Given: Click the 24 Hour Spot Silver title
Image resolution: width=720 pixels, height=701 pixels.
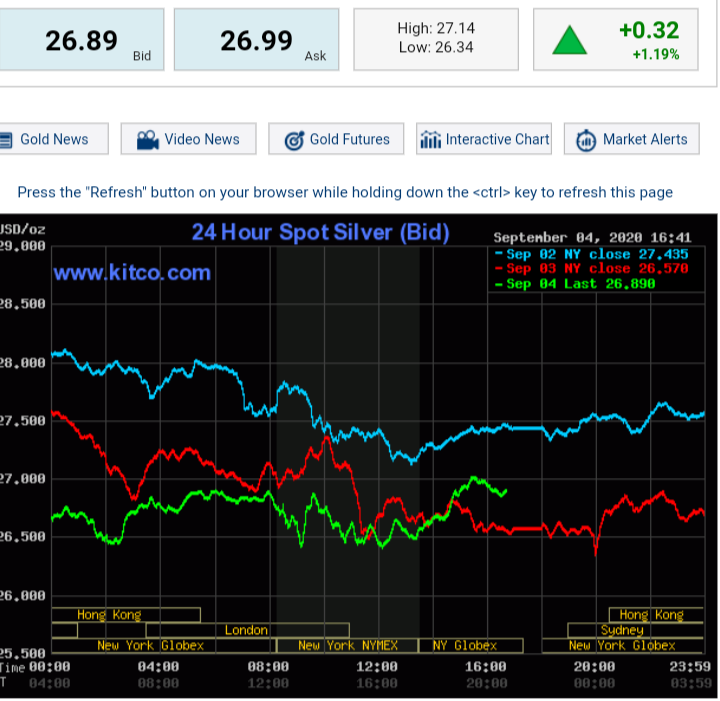Looking at the screenshot, I should (x=320, y=233).
